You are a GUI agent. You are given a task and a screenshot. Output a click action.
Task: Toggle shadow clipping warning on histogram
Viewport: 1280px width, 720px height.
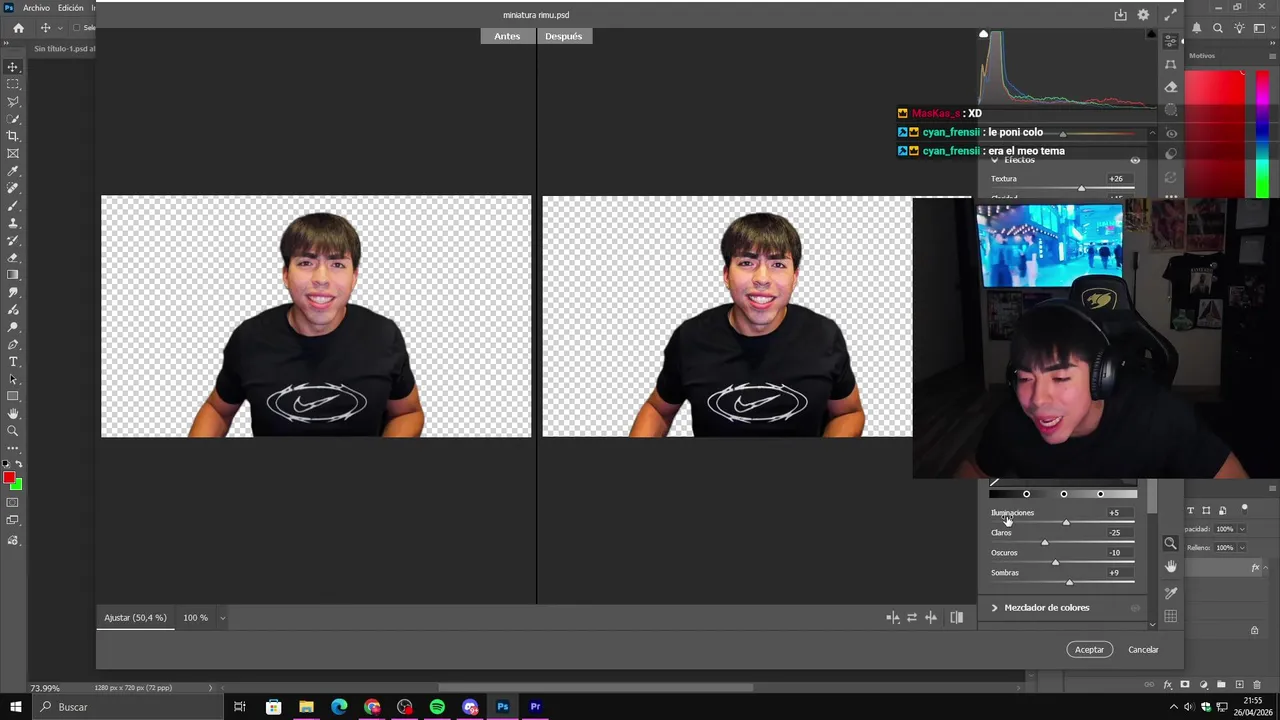tap(983, 34)
